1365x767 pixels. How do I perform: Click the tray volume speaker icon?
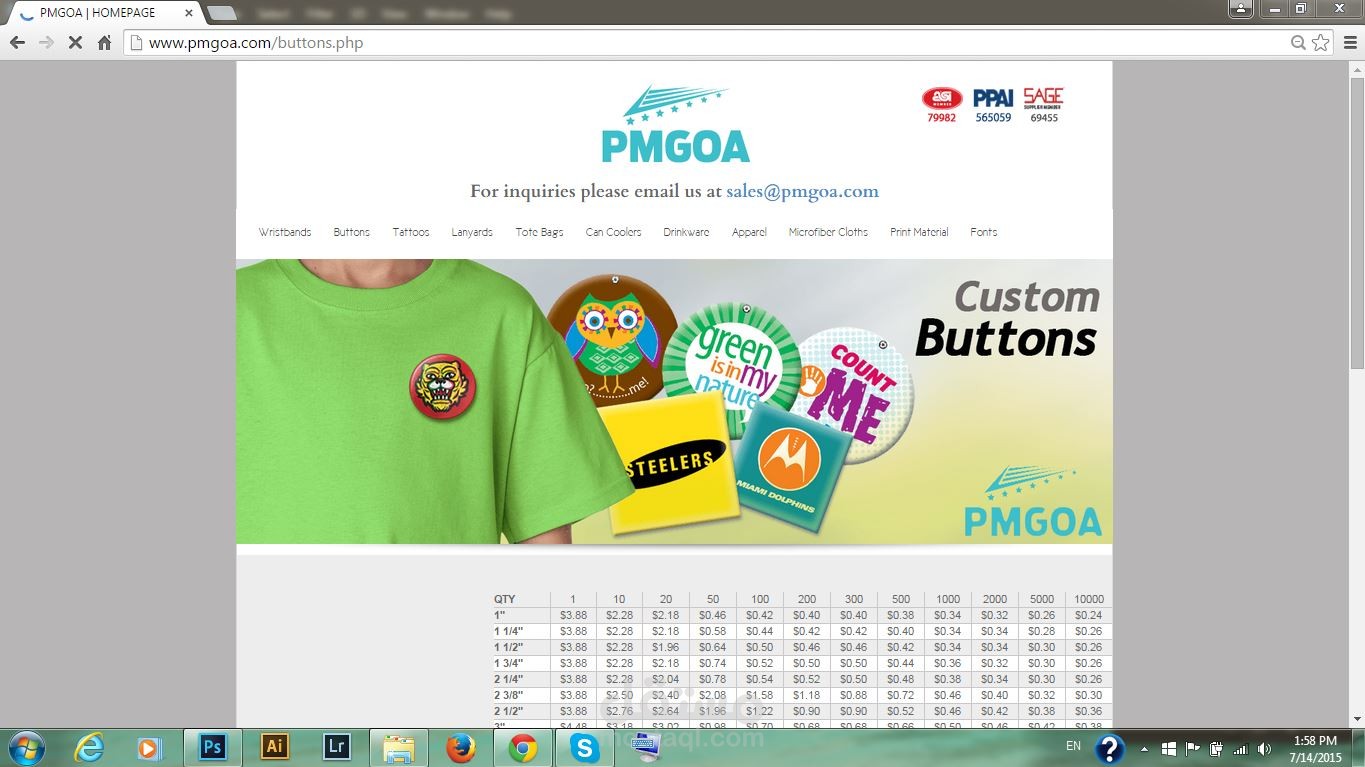[x=1264, y=748]
